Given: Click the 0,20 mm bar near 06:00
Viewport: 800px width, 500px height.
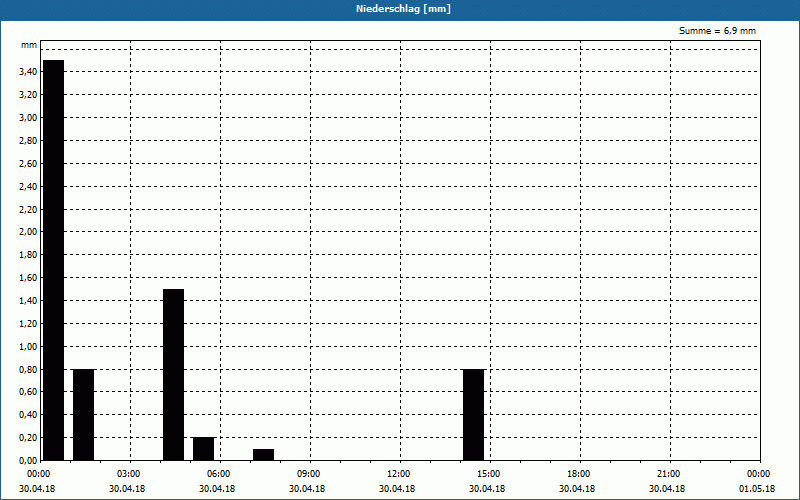Looking at the screenshot, I should coord(204,449).
